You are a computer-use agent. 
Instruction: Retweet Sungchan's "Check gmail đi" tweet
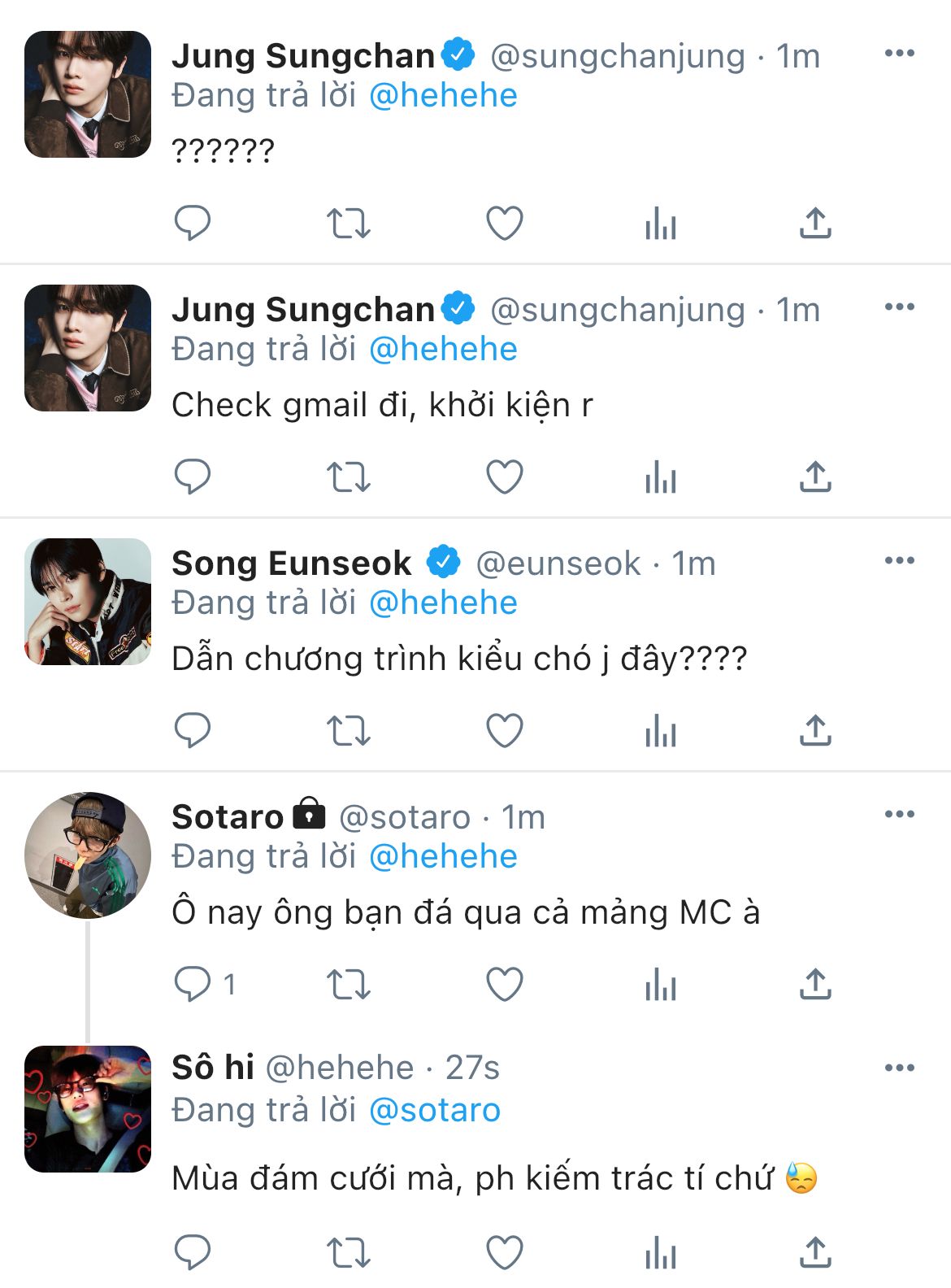(348, 476)
